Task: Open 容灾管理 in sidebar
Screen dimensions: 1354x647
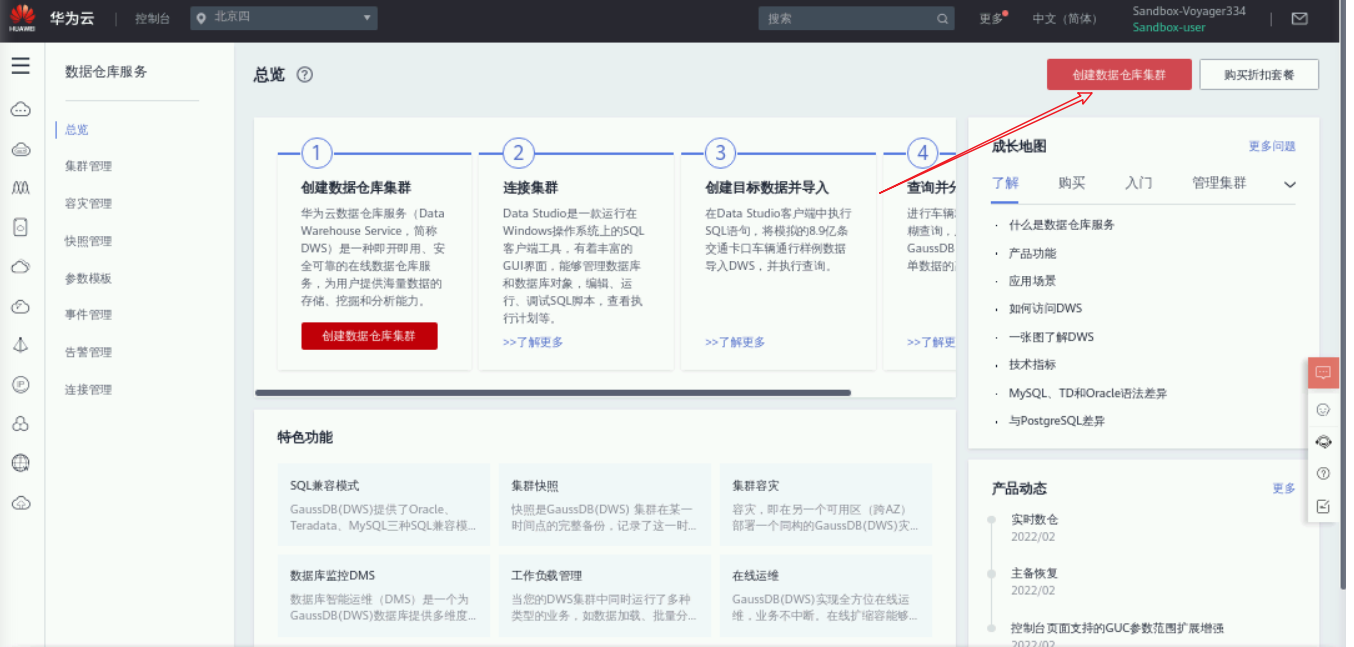Action: (x=89, y=204)
